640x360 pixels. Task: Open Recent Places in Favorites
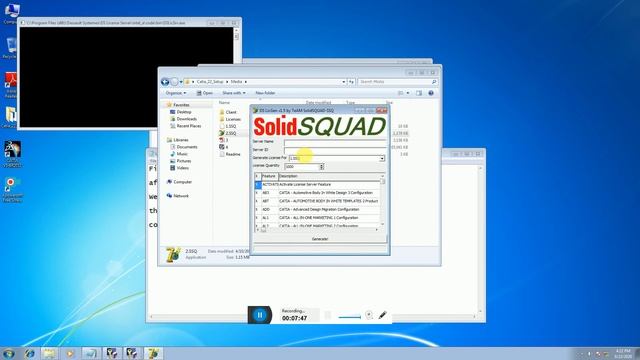point(189,126)
